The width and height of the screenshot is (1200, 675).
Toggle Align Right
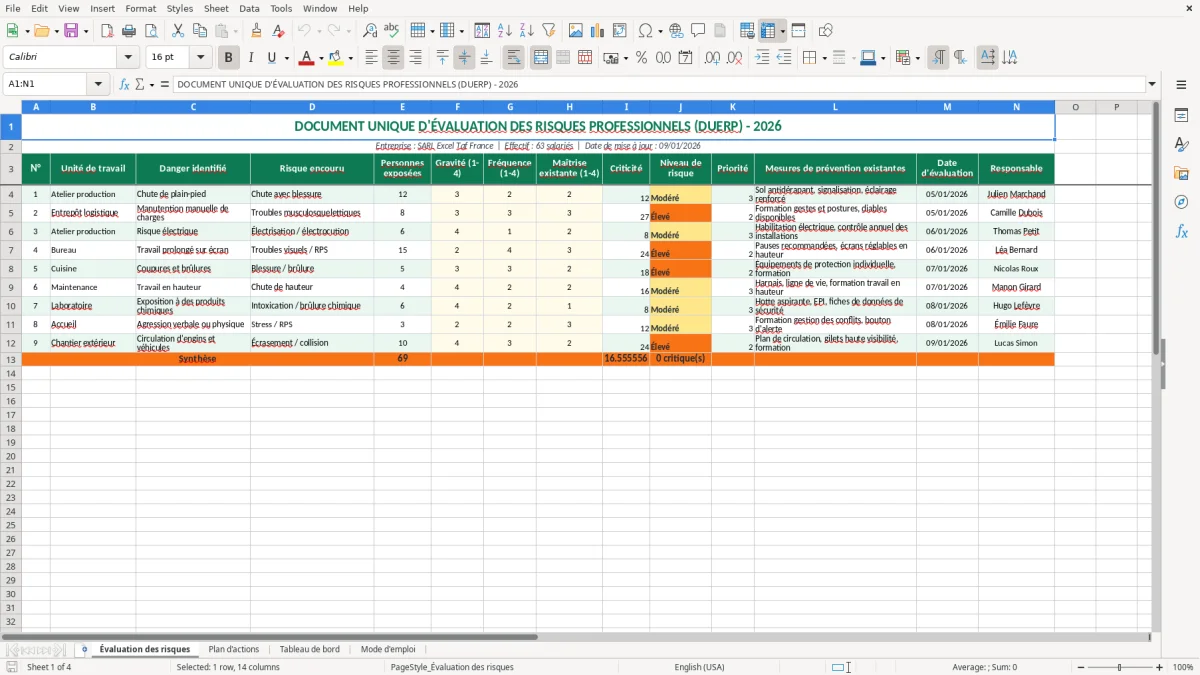tap(415, 58)
